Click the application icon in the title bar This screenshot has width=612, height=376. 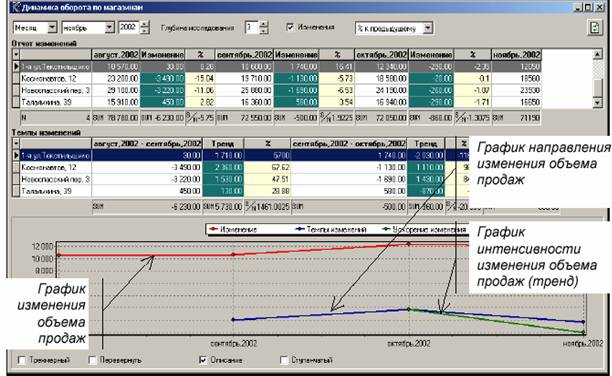click(15, 7)
